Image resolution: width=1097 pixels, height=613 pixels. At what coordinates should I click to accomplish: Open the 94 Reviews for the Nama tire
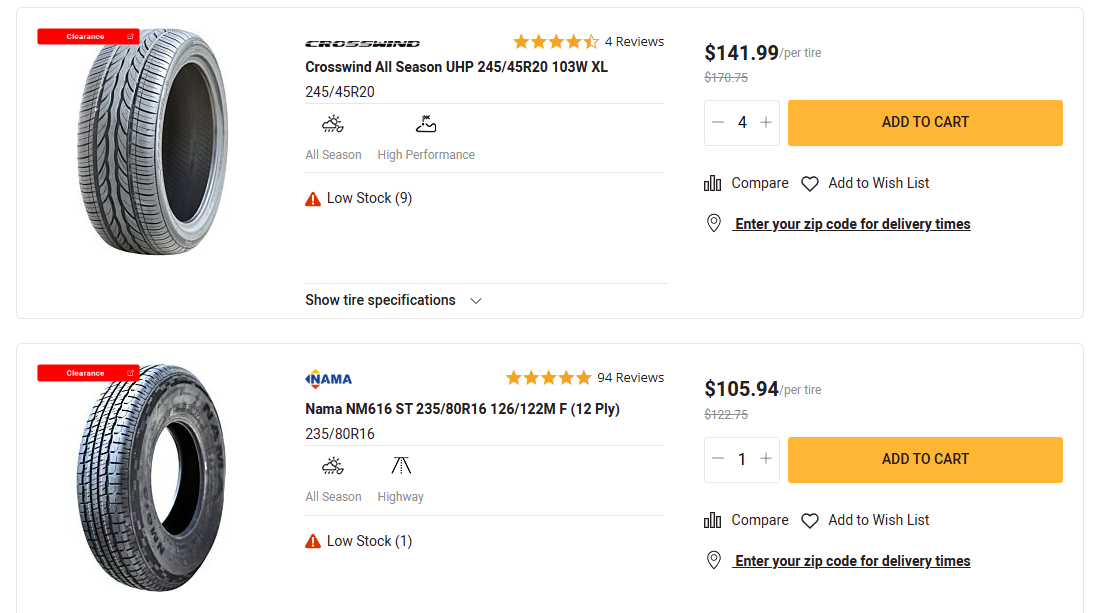pos(630,378)
